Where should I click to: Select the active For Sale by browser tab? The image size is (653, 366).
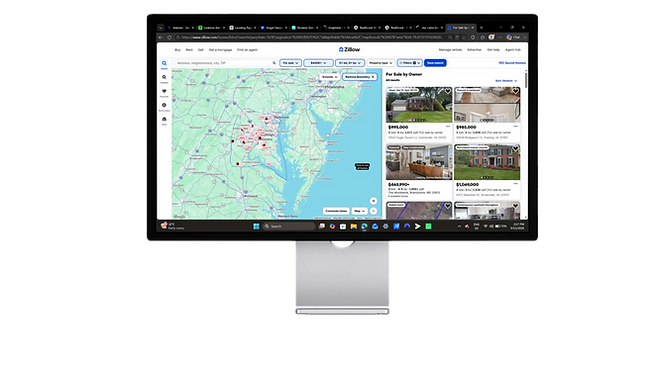pyautogui.click(x=460, y=28)
